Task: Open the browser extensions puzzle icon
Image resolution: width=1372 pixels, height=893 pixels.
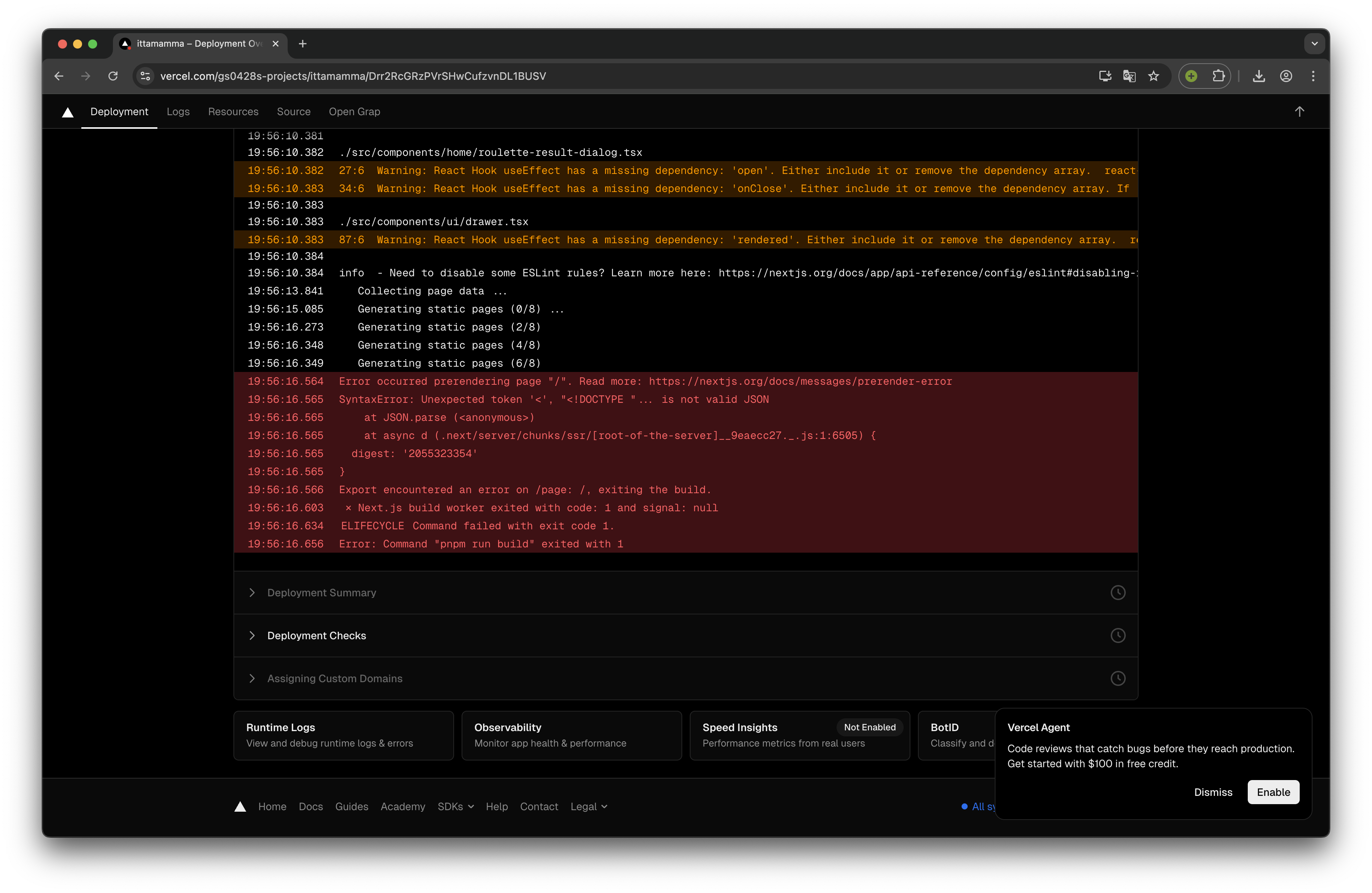Action: pos(1218,76)
